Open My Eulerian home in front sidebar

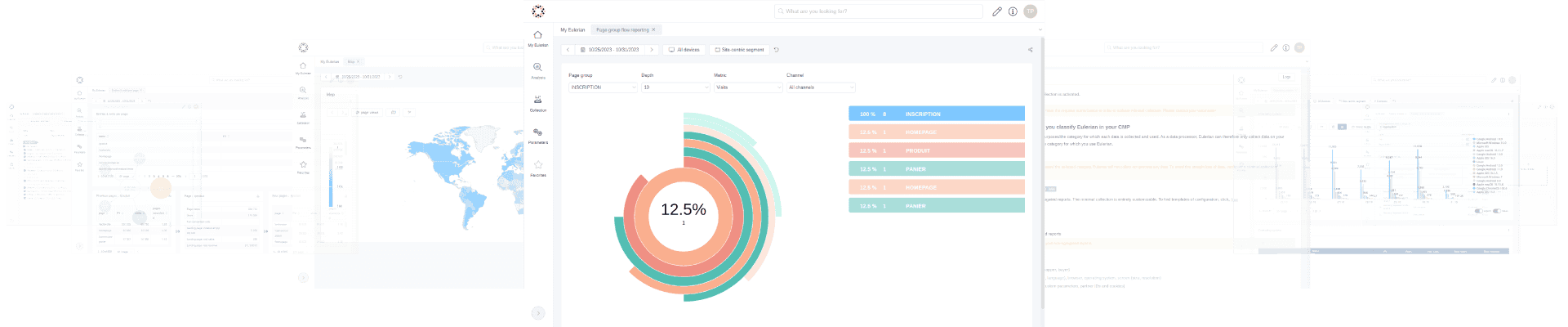pyautogui.click(x=538, y=38)
